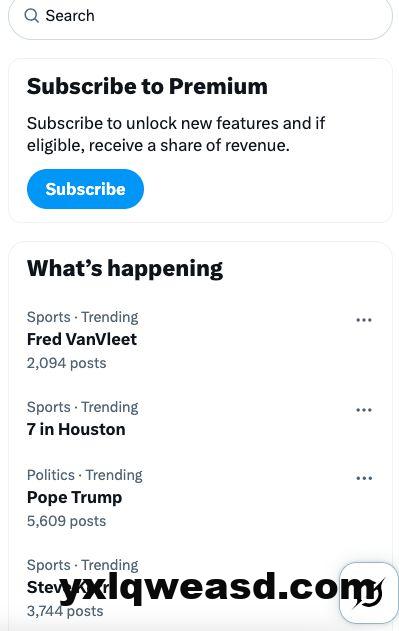Open the Pope Trump trending topic
399x631 pixels.
(200, 498)
